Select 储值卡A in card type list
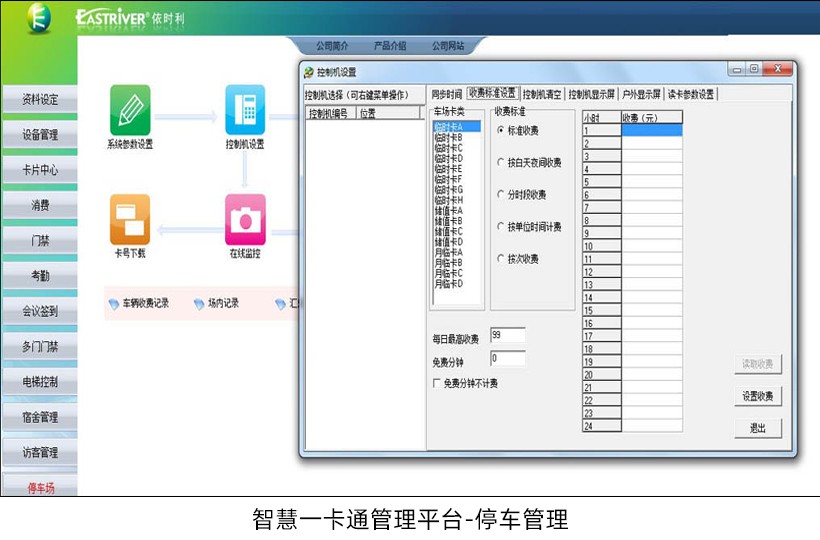The height and width of the screenshot is (540, 820). point(448,211)
